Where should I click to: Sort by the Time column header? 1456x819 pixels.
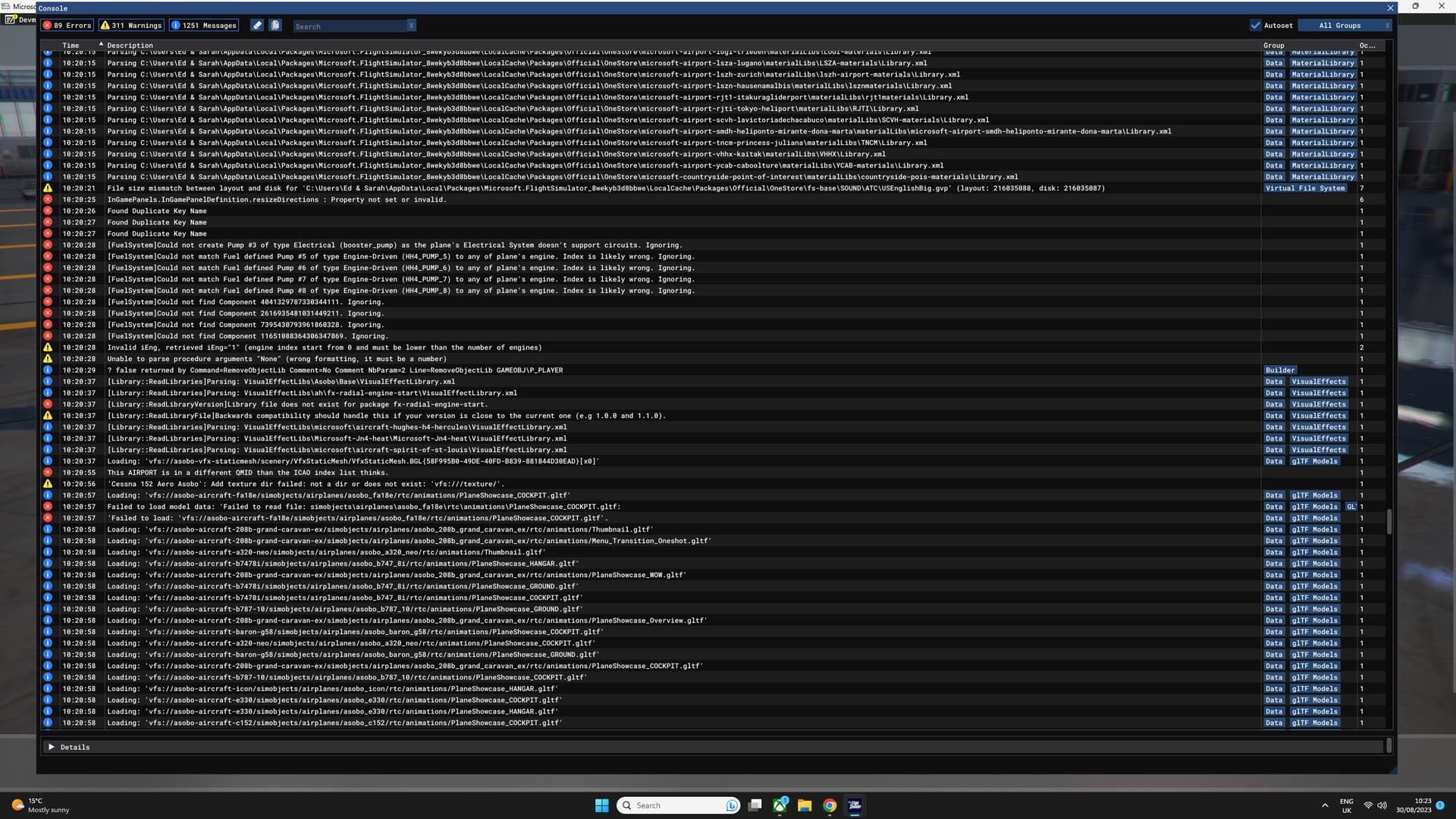[x=71, y=45]
